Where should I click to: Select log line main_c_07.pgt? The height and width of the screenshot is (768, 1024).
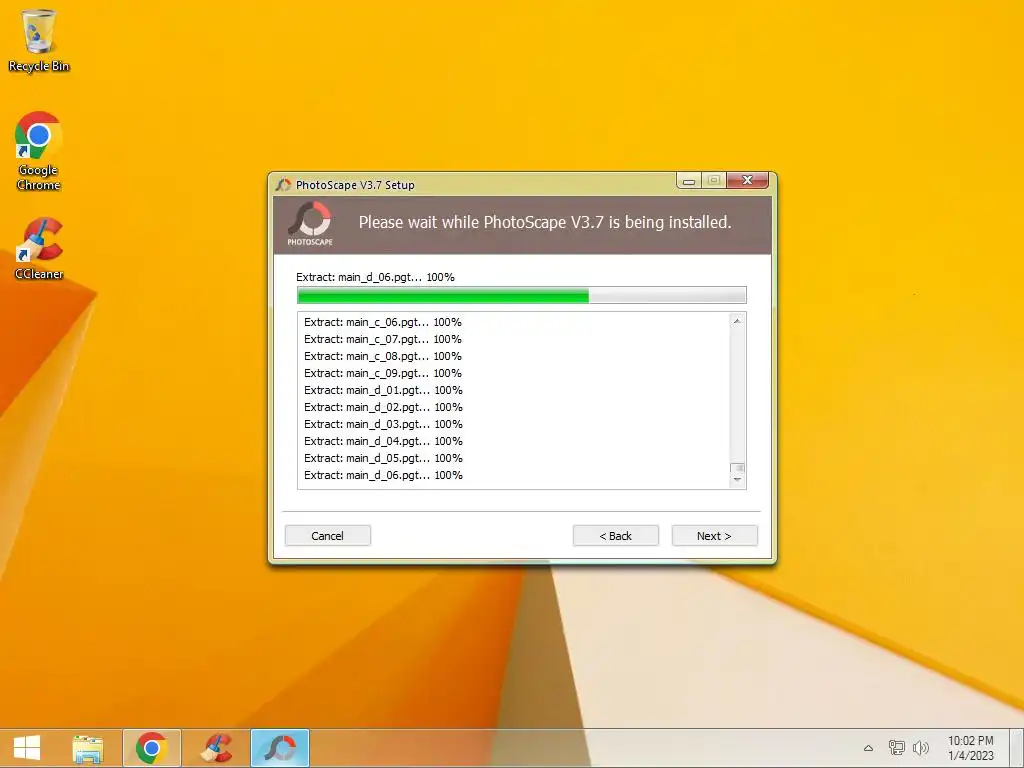(x=383, y=339)
